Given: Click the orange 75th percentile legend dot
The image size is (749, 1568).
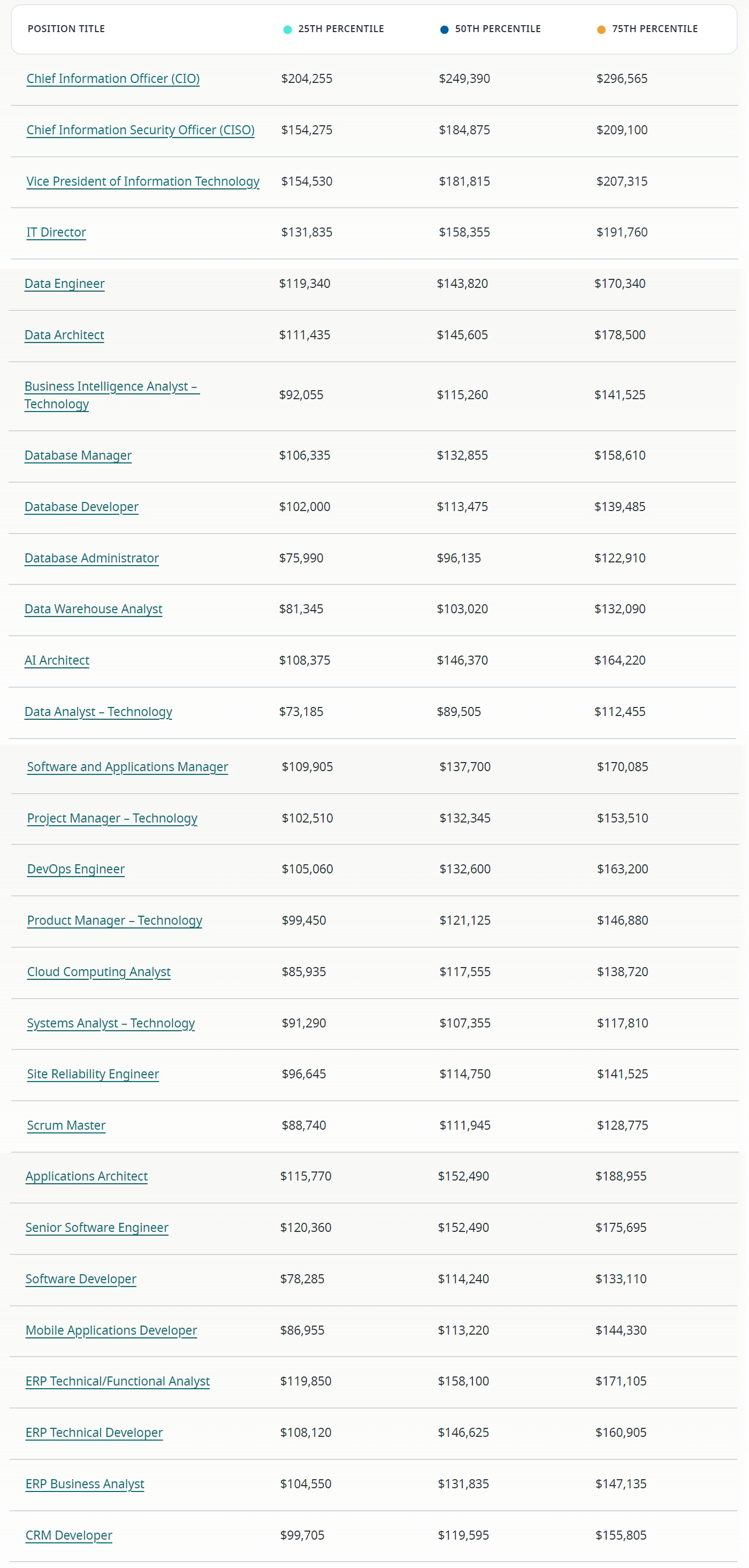Looking at the screenshot, I should coord(601,29).
